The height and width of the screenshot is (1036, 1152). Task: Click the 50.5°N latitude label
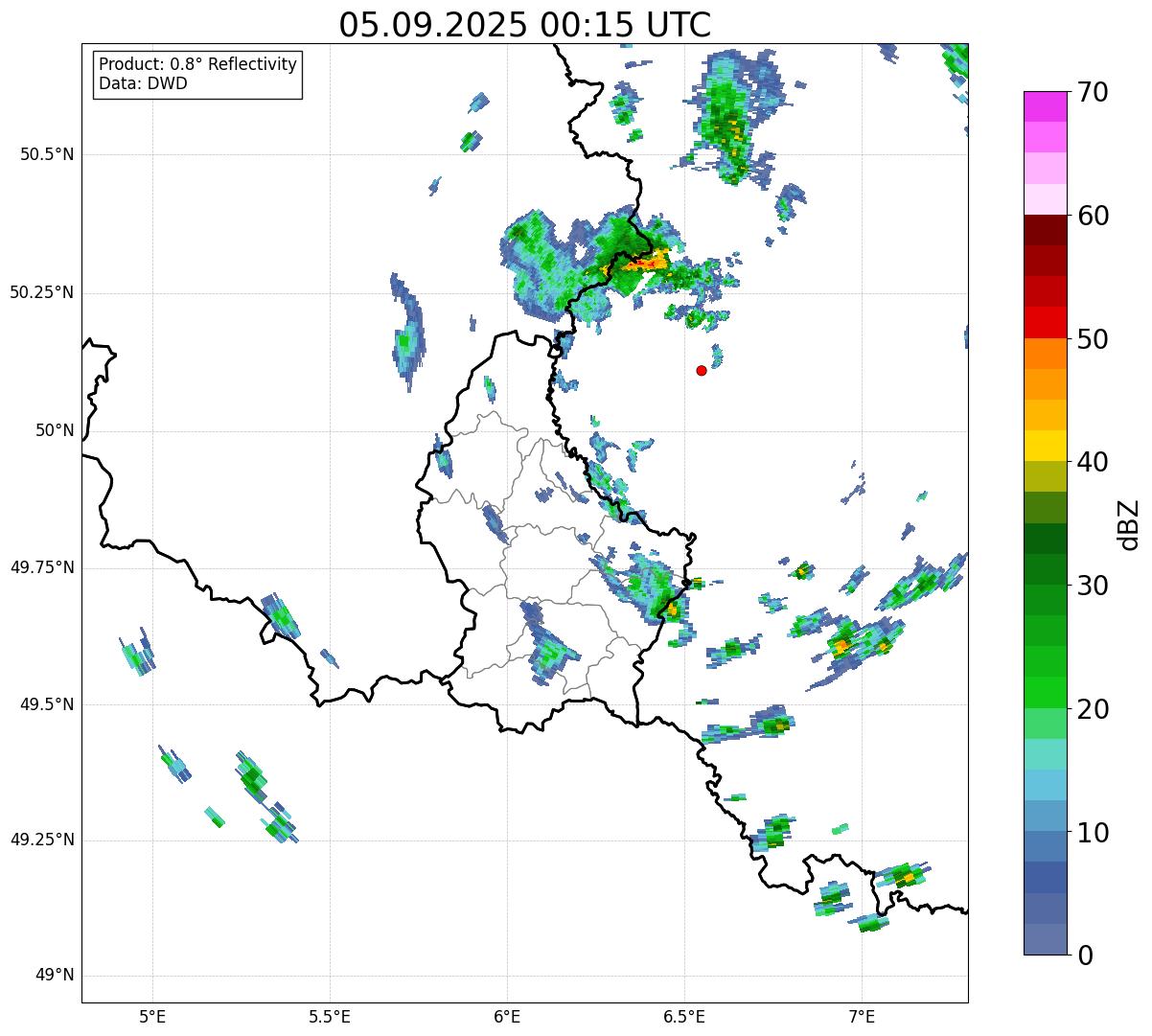tap(47, 154)
